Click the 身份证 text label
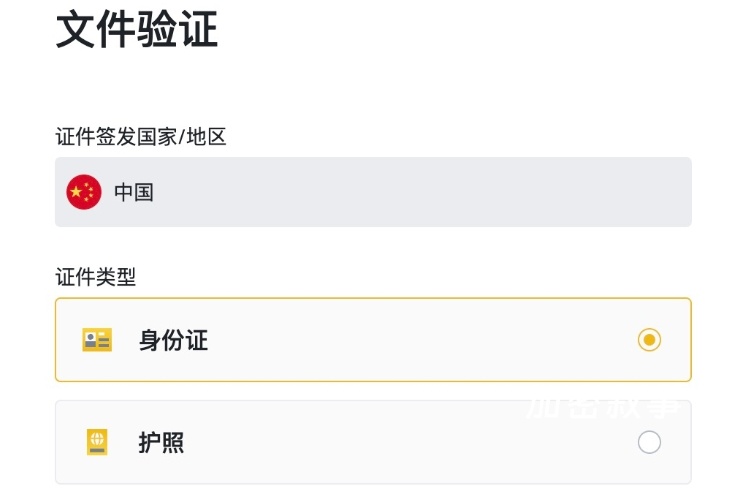The height and width of the screenshot is (502, 731). 173,340
